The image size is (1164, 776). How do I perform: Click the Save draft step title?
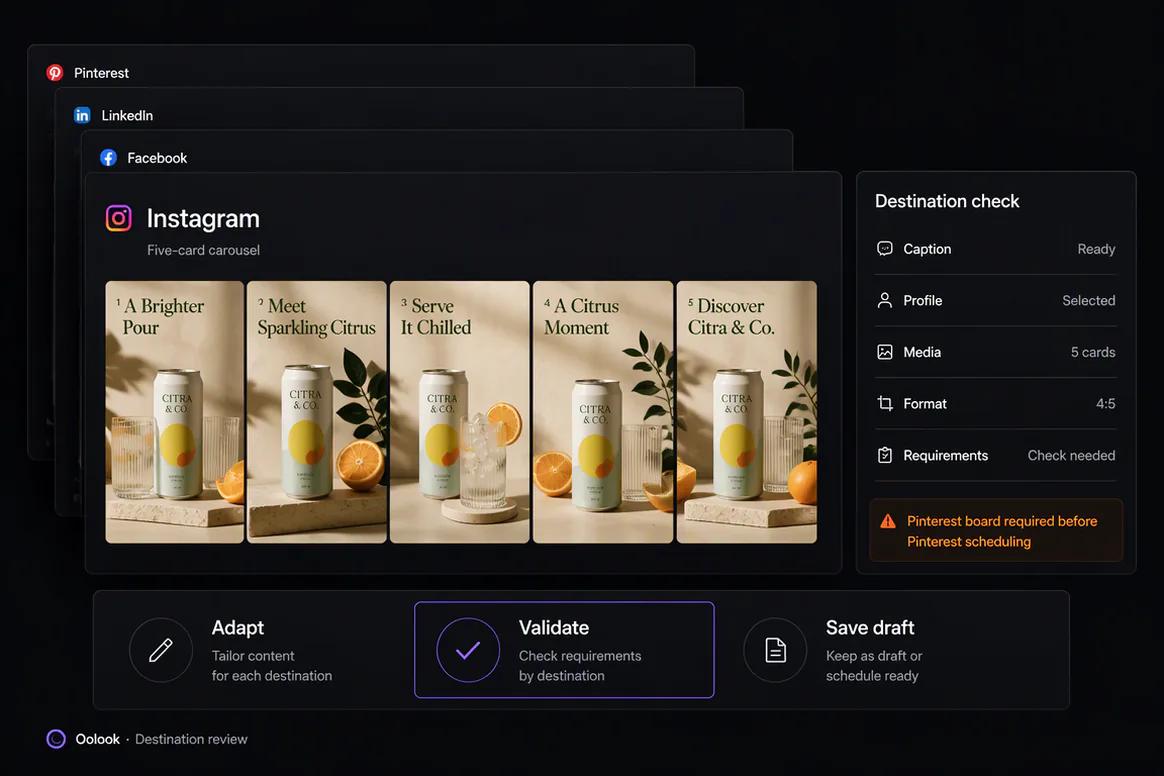[870, 627]
